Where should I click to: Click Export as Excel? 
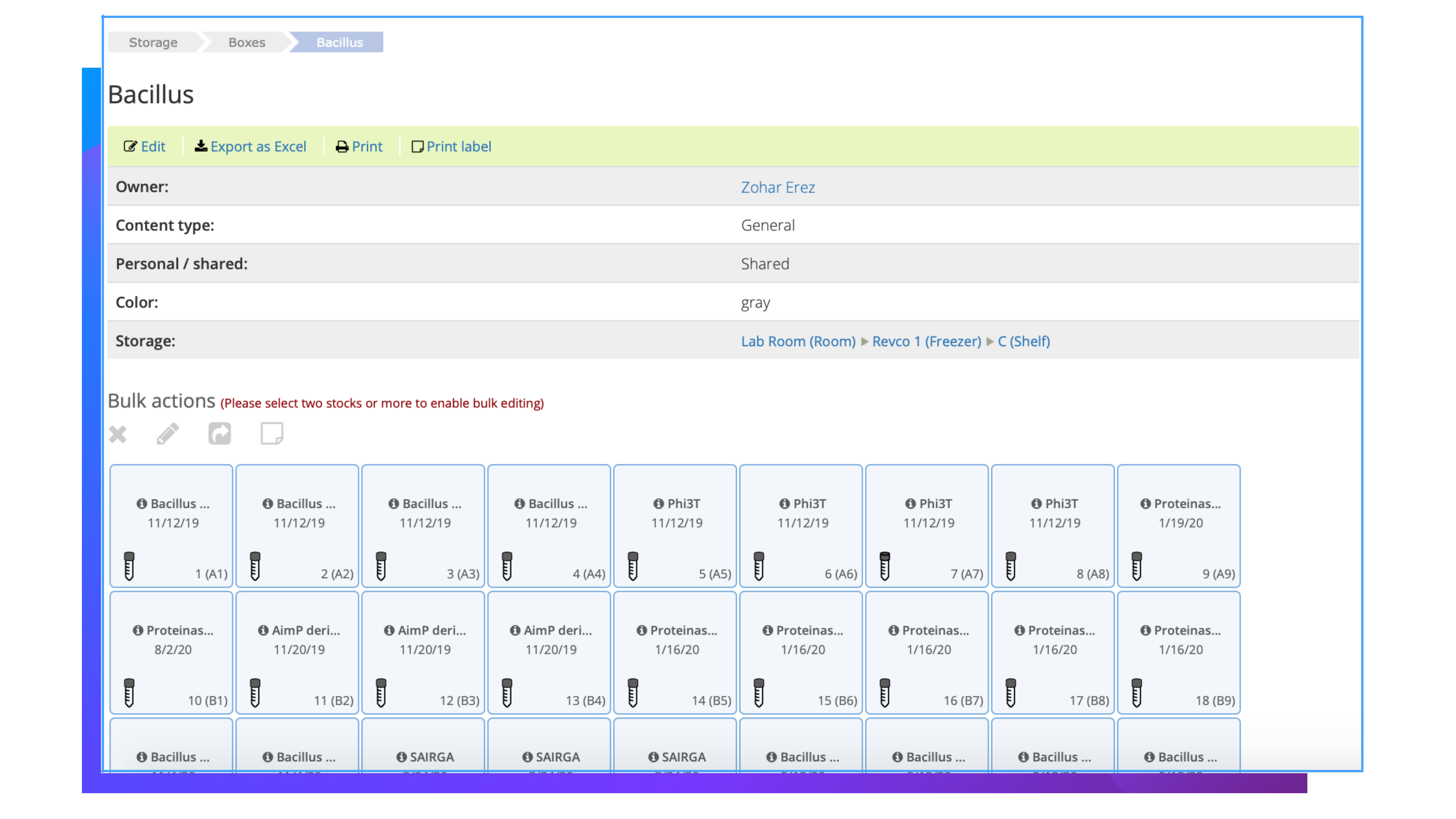click(251, 146)
